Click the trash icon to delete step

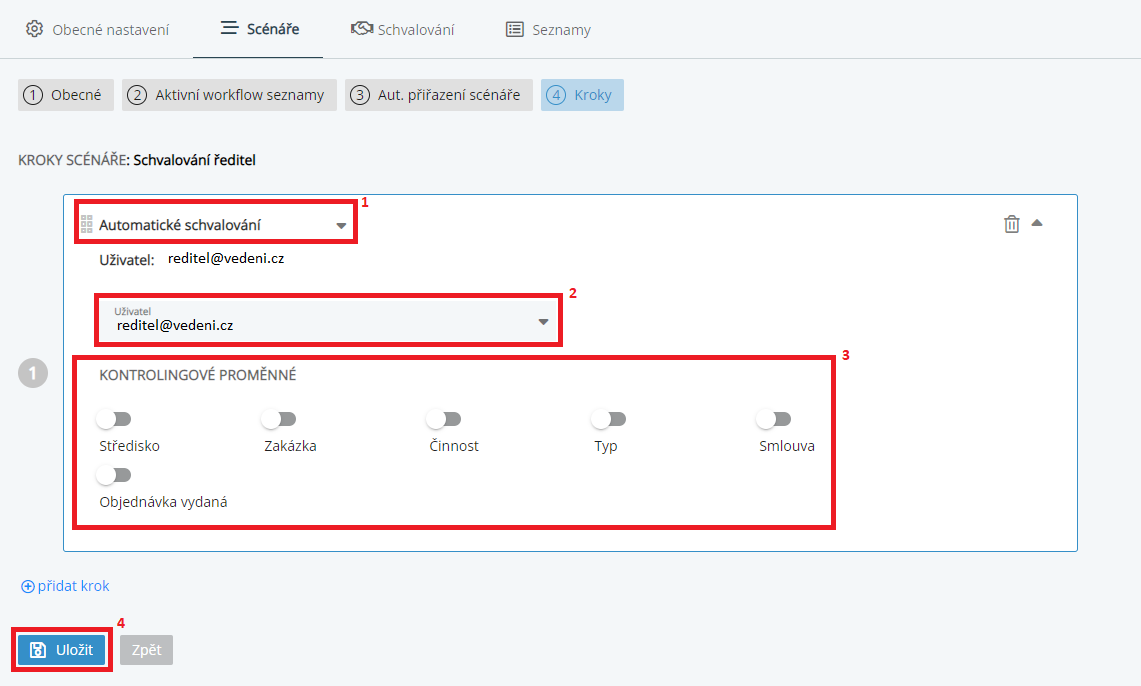pyautogui.click(x=1011, y=224)
